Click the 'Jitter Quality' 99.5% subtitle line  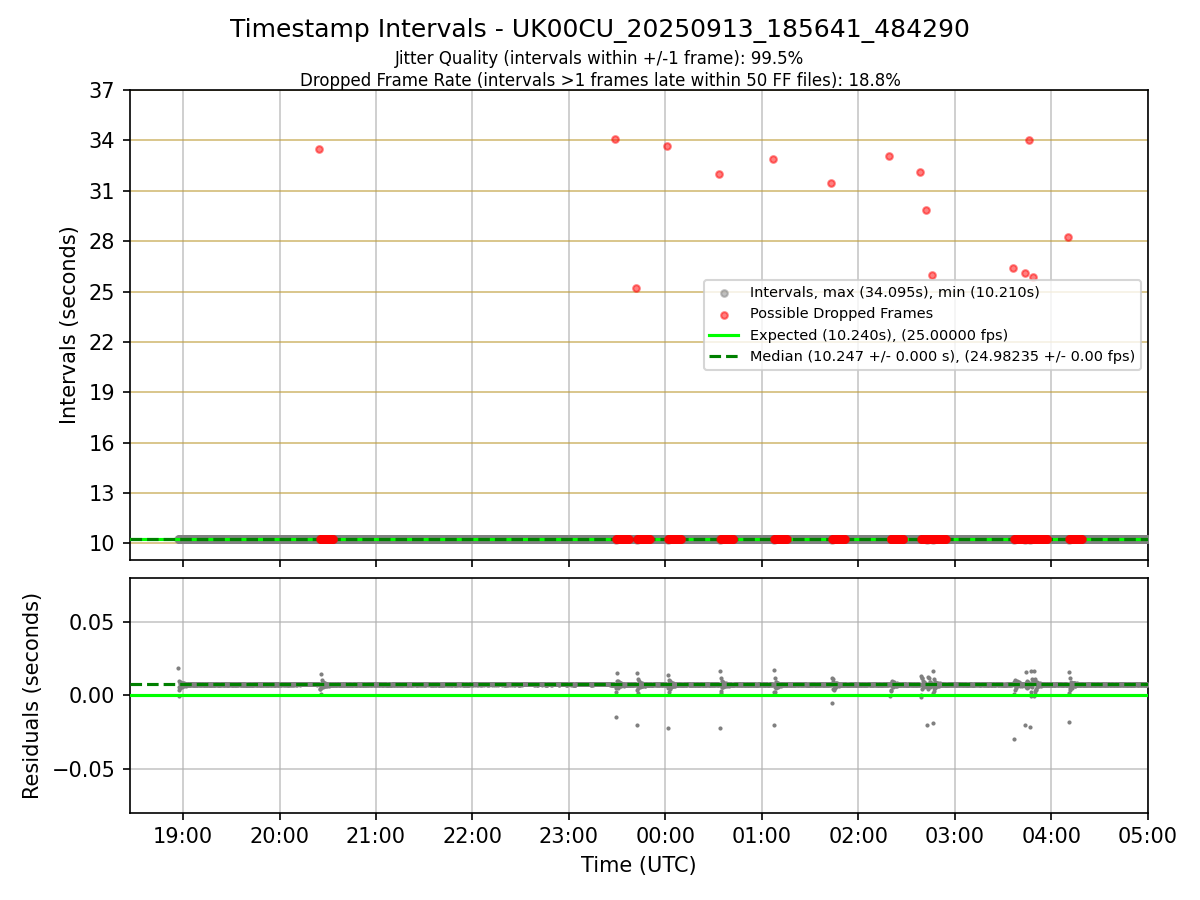pos(599,58)
